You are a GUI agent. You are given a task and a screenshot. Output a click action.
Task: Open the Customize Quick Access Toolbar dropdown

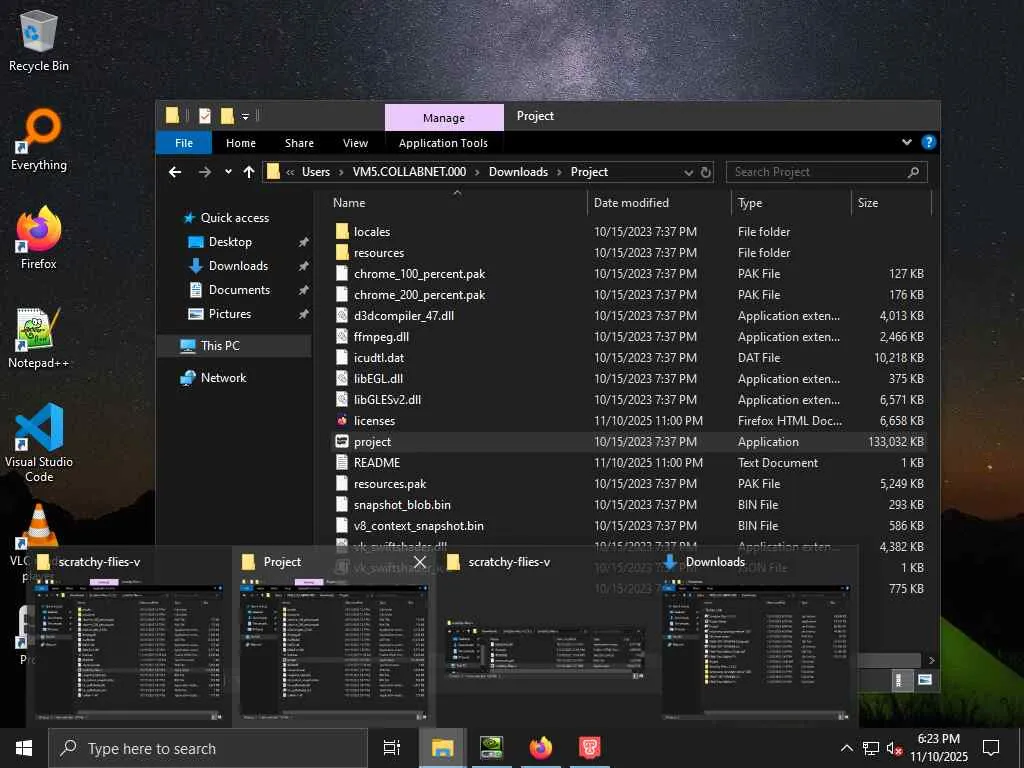click(x=246, y=117)
